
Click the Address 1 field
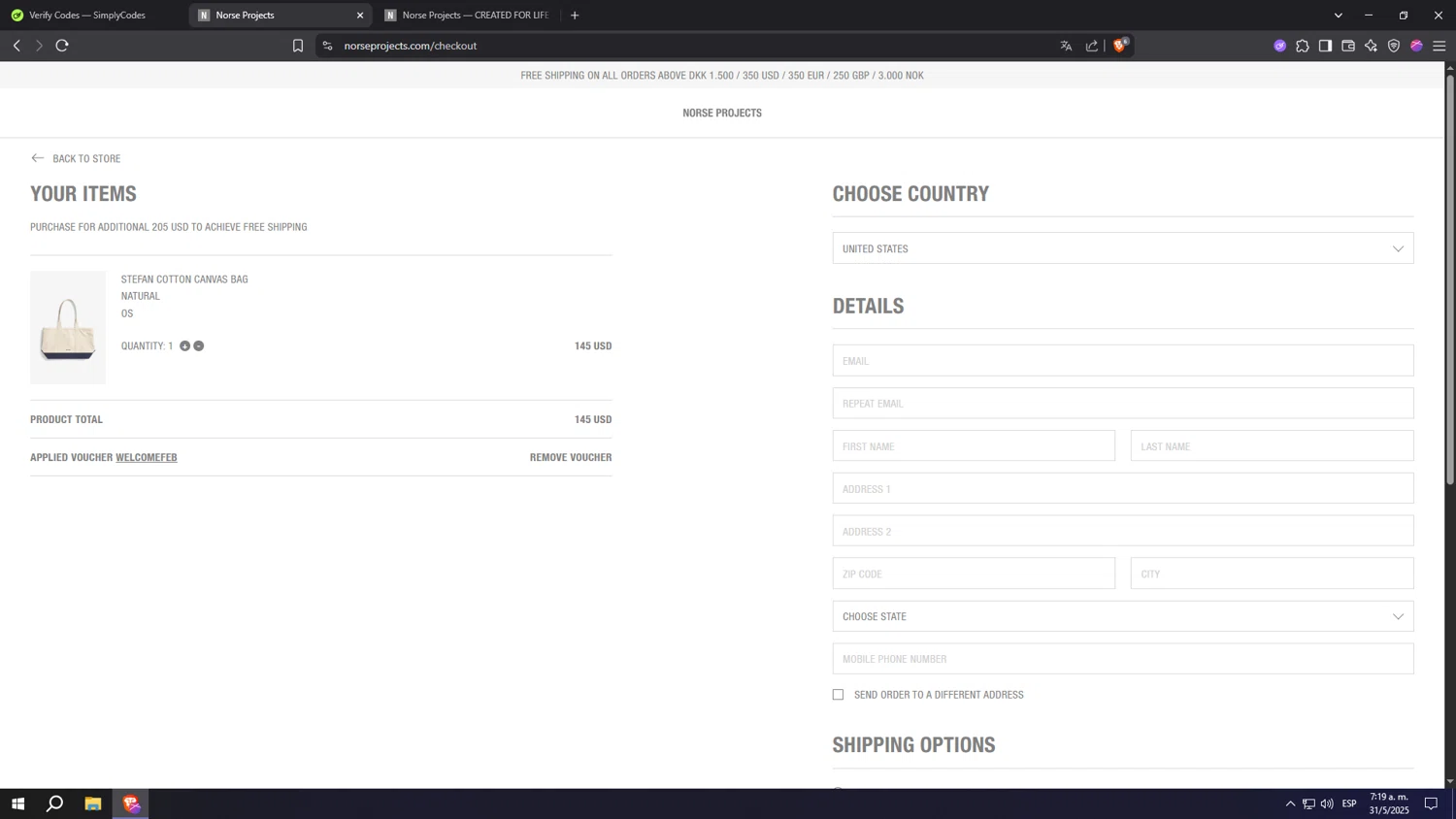(x=1123, y=488)
